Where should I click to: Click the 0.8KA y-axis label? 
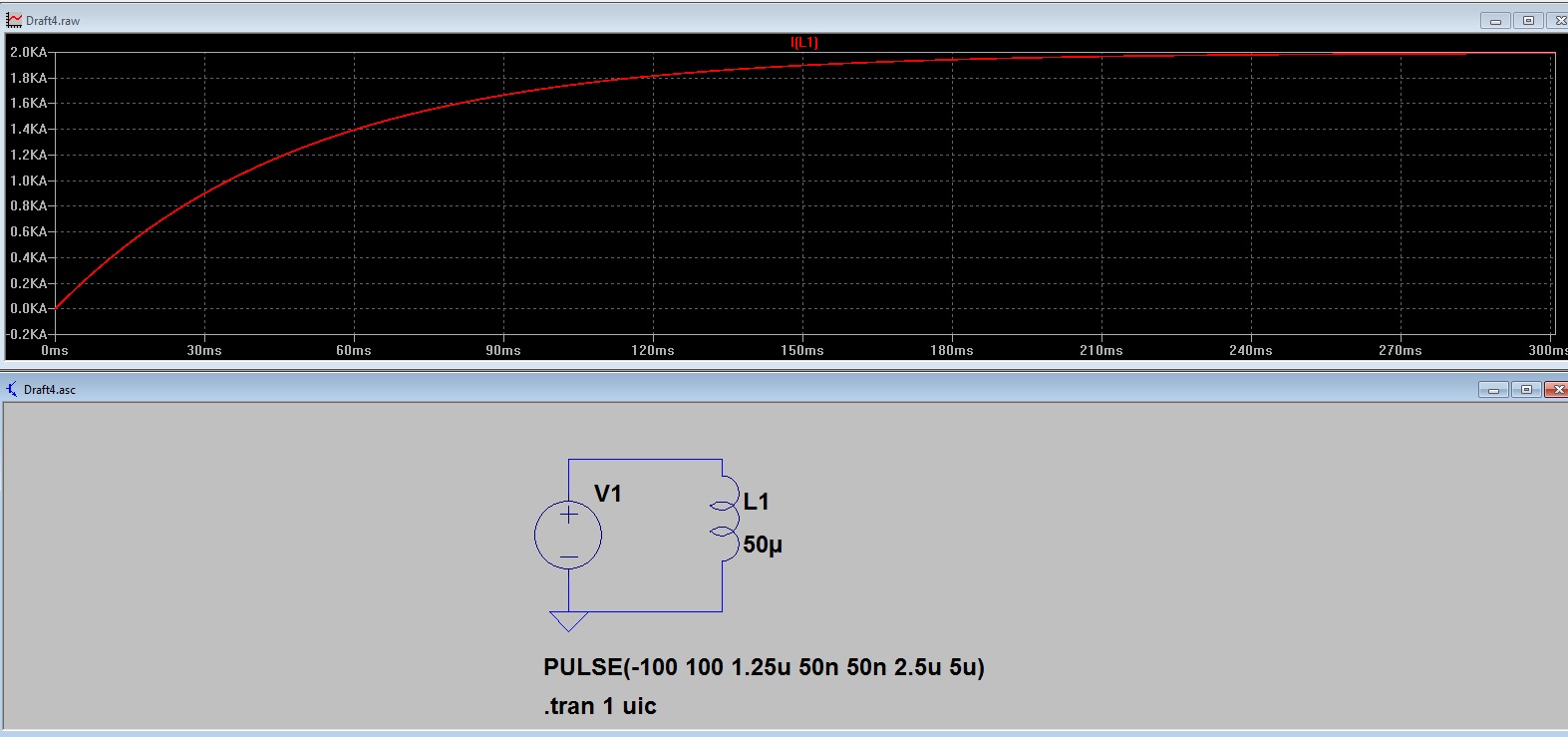pyautogui.click(x=28, y=205)
